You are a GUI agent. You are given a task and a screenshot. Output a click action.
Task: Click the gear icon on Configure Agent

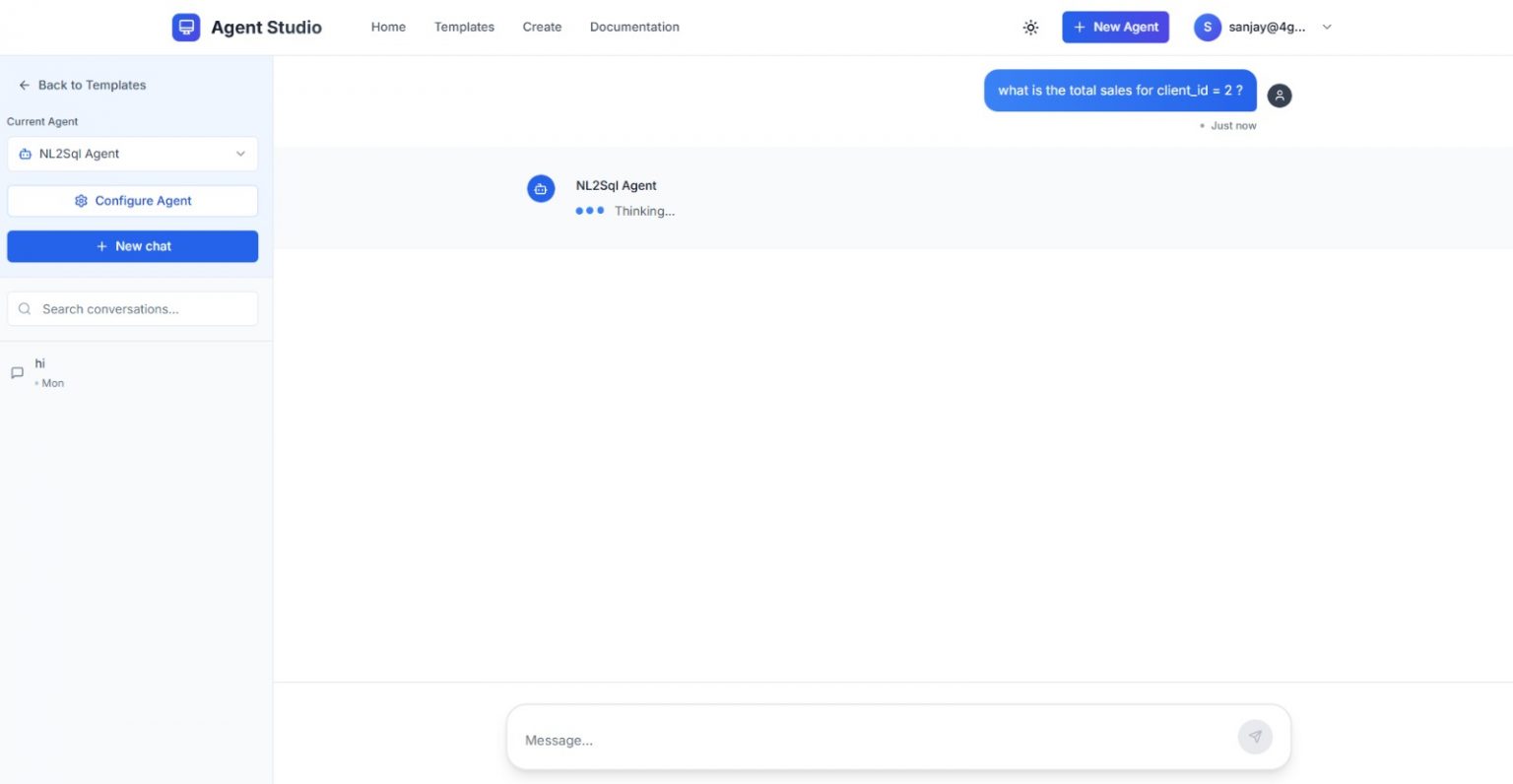81,200
